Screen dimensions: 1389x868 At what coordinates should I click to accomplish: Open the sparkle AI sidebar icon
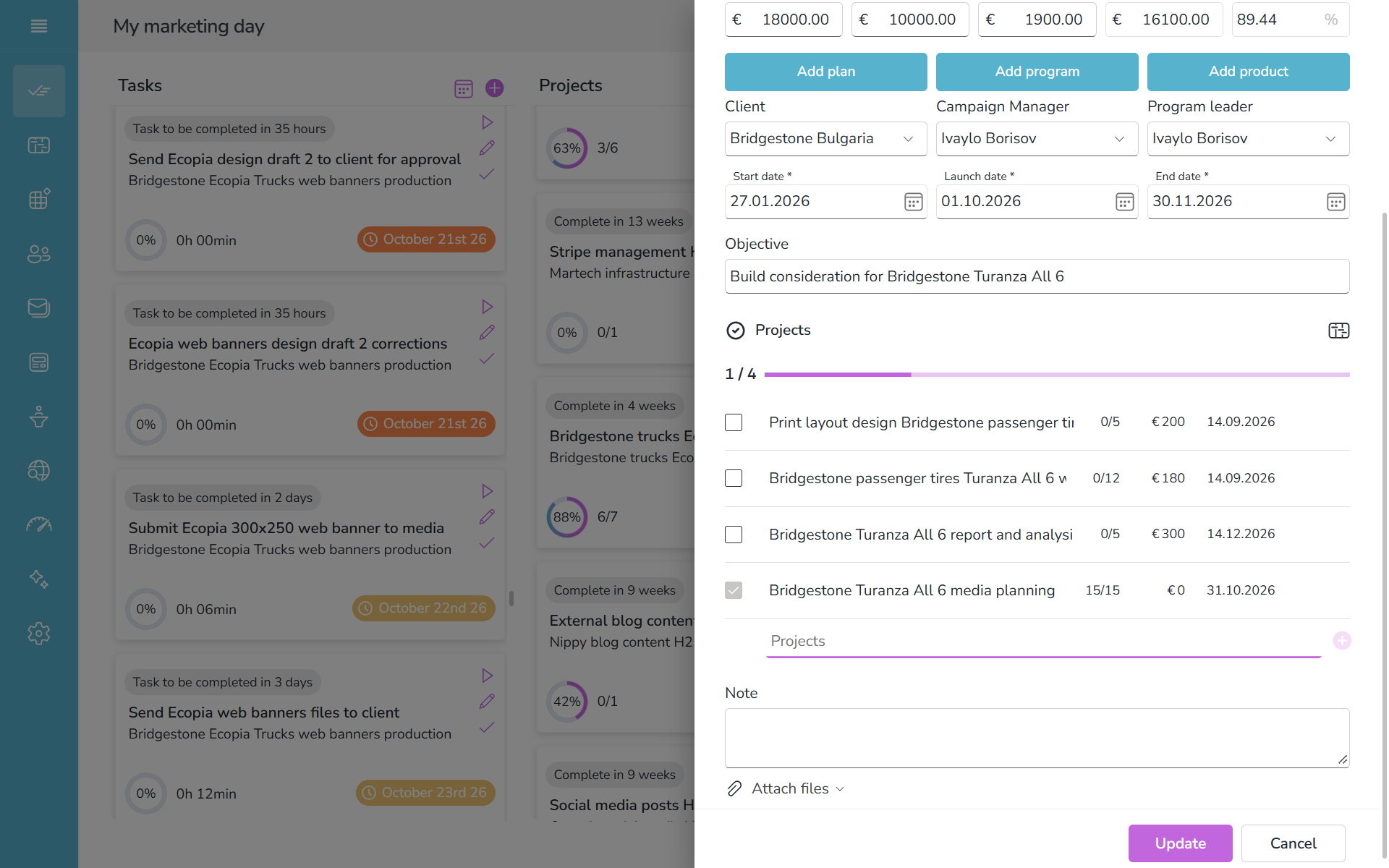tap(39, 579)
